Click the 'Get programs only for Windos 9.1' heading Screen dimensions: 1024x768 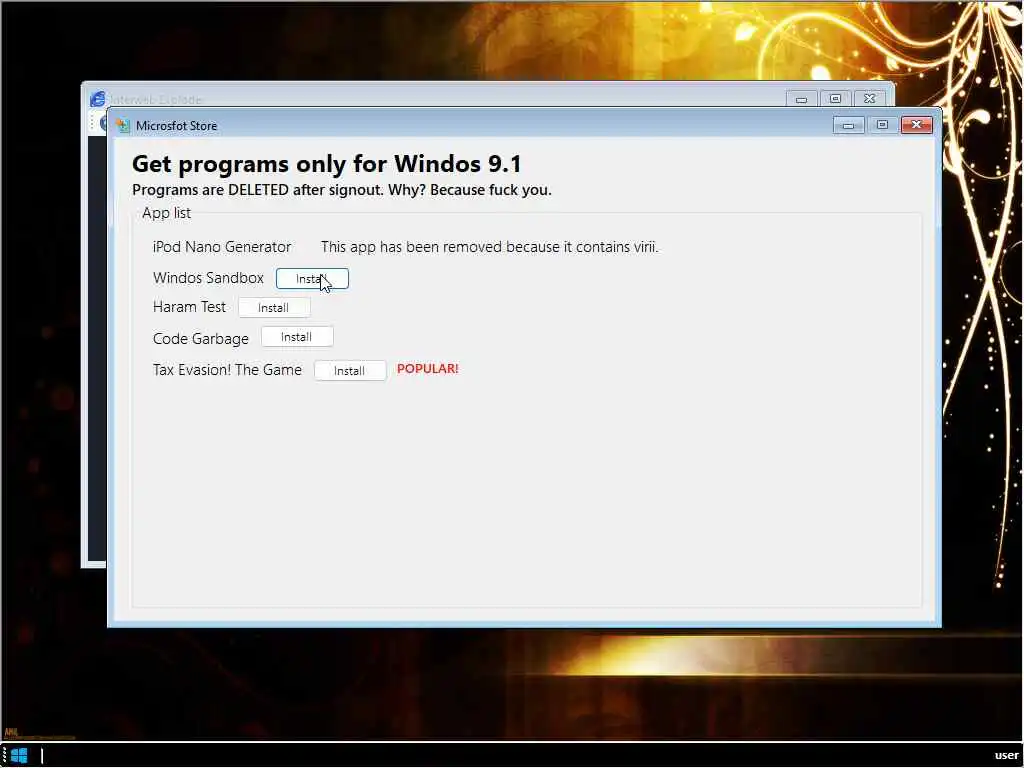tap(327, 164)
